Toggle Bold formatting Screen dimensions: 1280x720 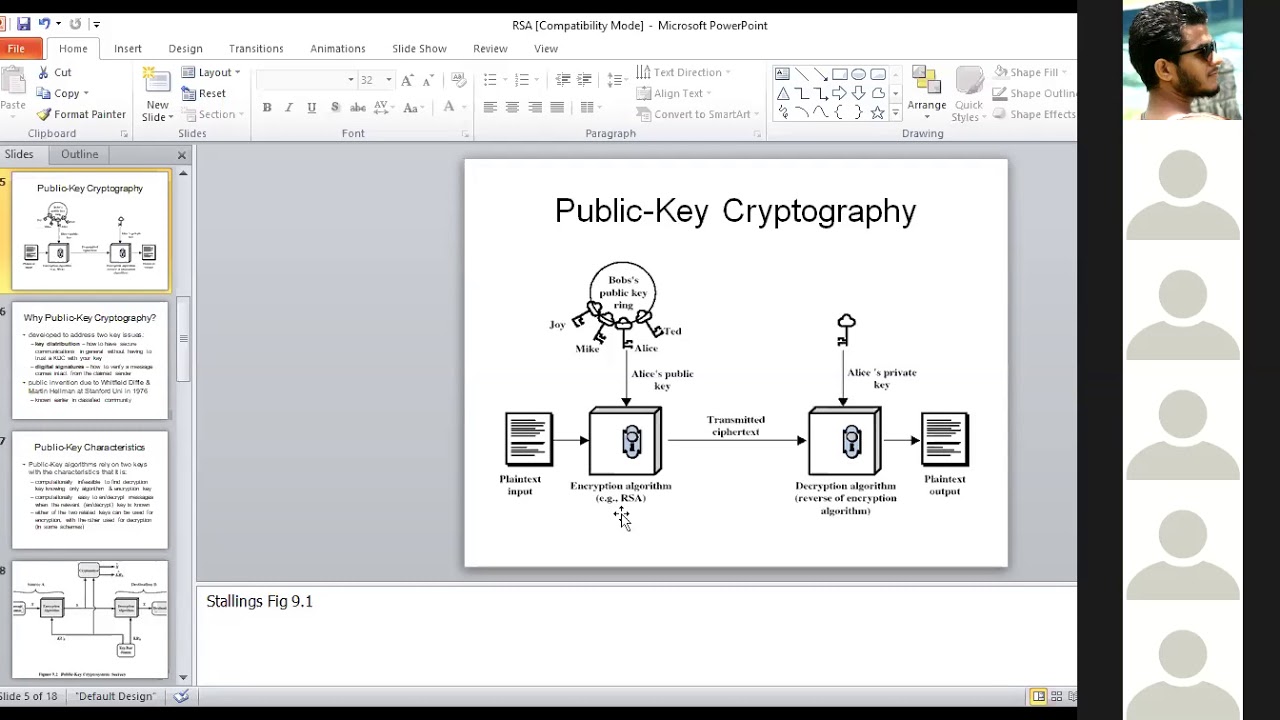pyautogui.click(x=267, y=107)
